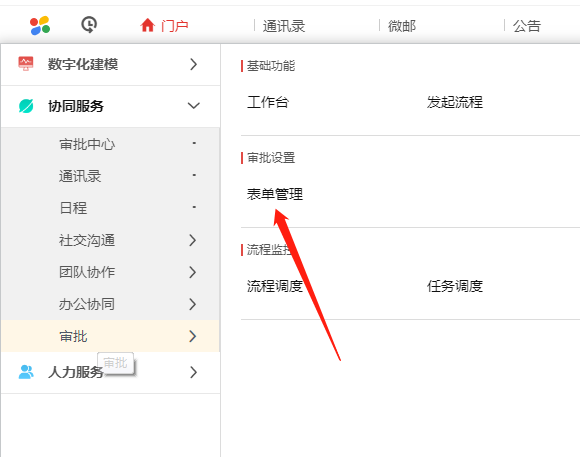Expand the 办公协同 submenu arrow

tap(192, 304)
